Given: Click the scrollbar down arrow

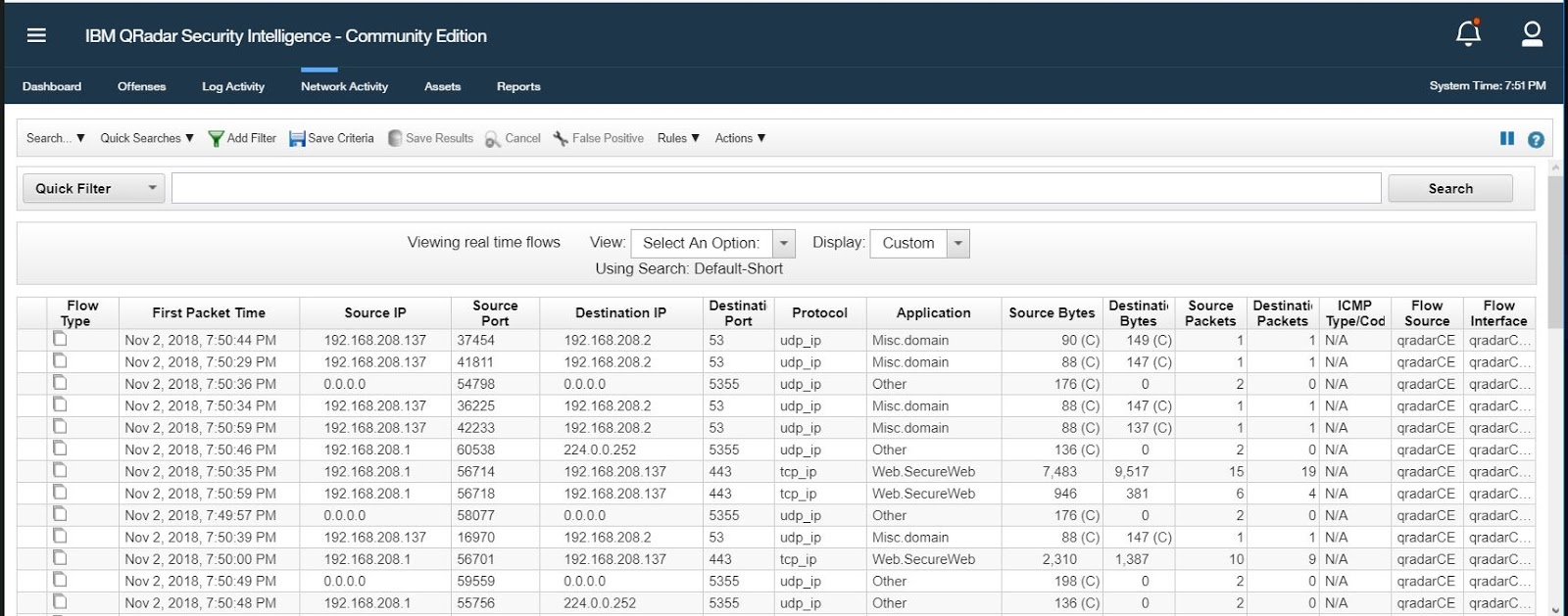Looking at the screenshot, I should (1555, 609).
